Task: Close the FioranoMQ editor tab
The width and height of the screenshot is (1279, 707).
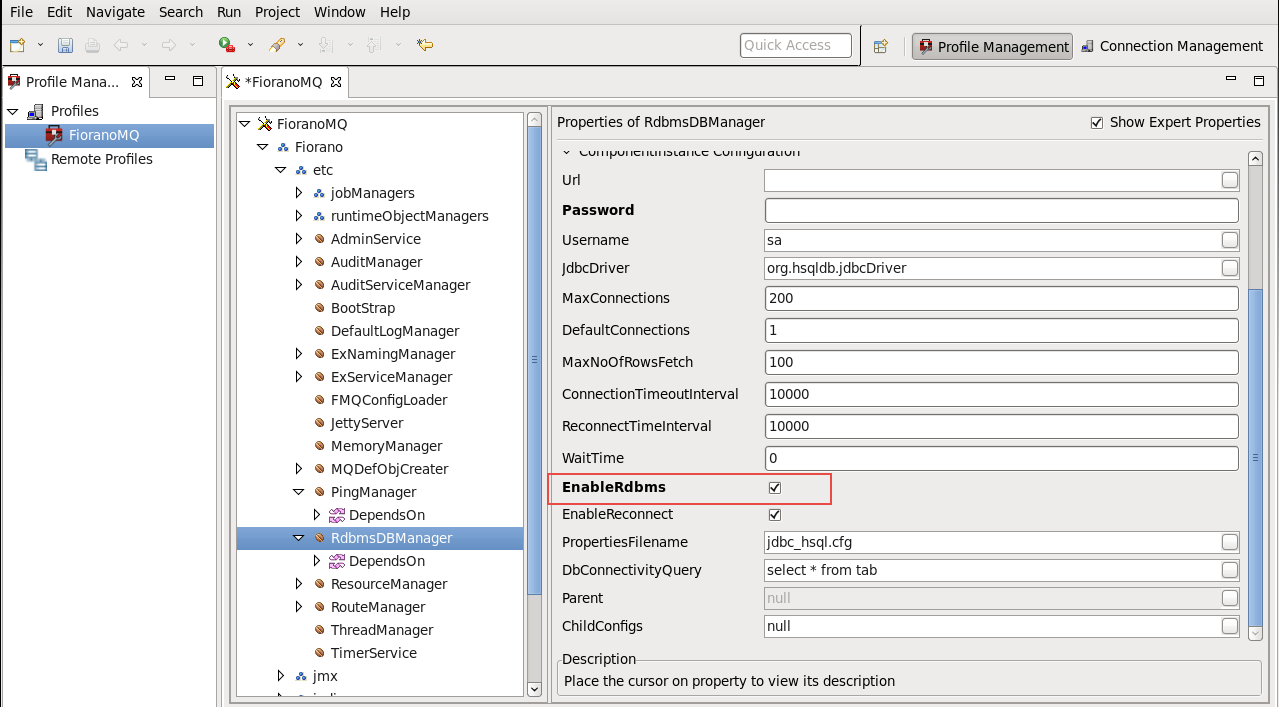Action: click(x=336, y=82)
